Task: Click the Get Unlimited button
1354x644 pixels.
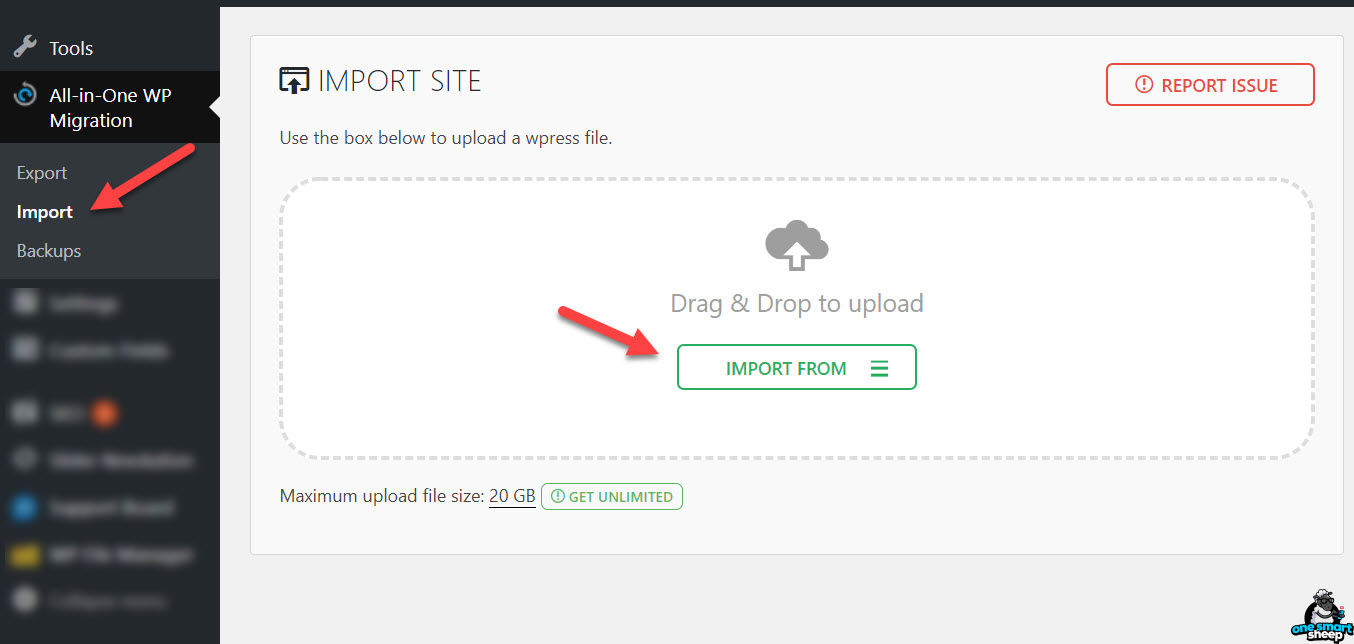Action: pyautogui.click(x=612, y=496)
